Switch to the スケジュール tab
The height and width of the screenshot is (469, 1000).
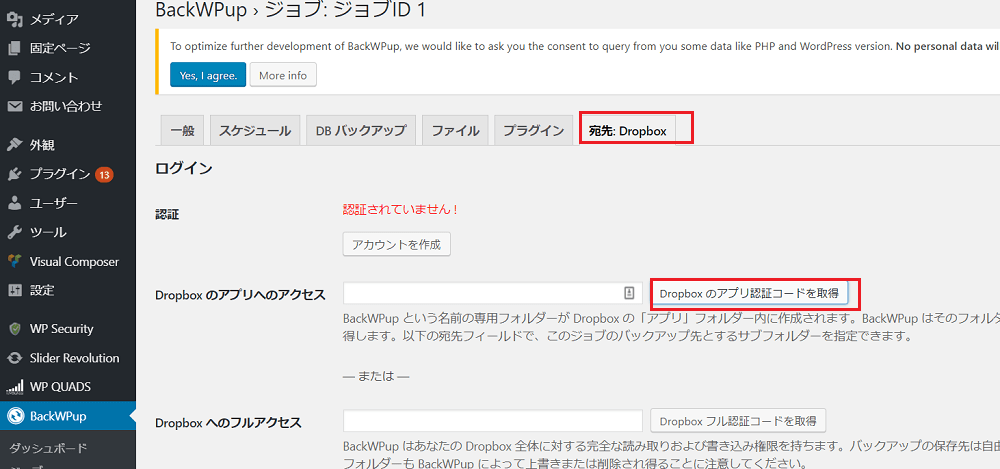pyautogui.click(x=255, y=131)
